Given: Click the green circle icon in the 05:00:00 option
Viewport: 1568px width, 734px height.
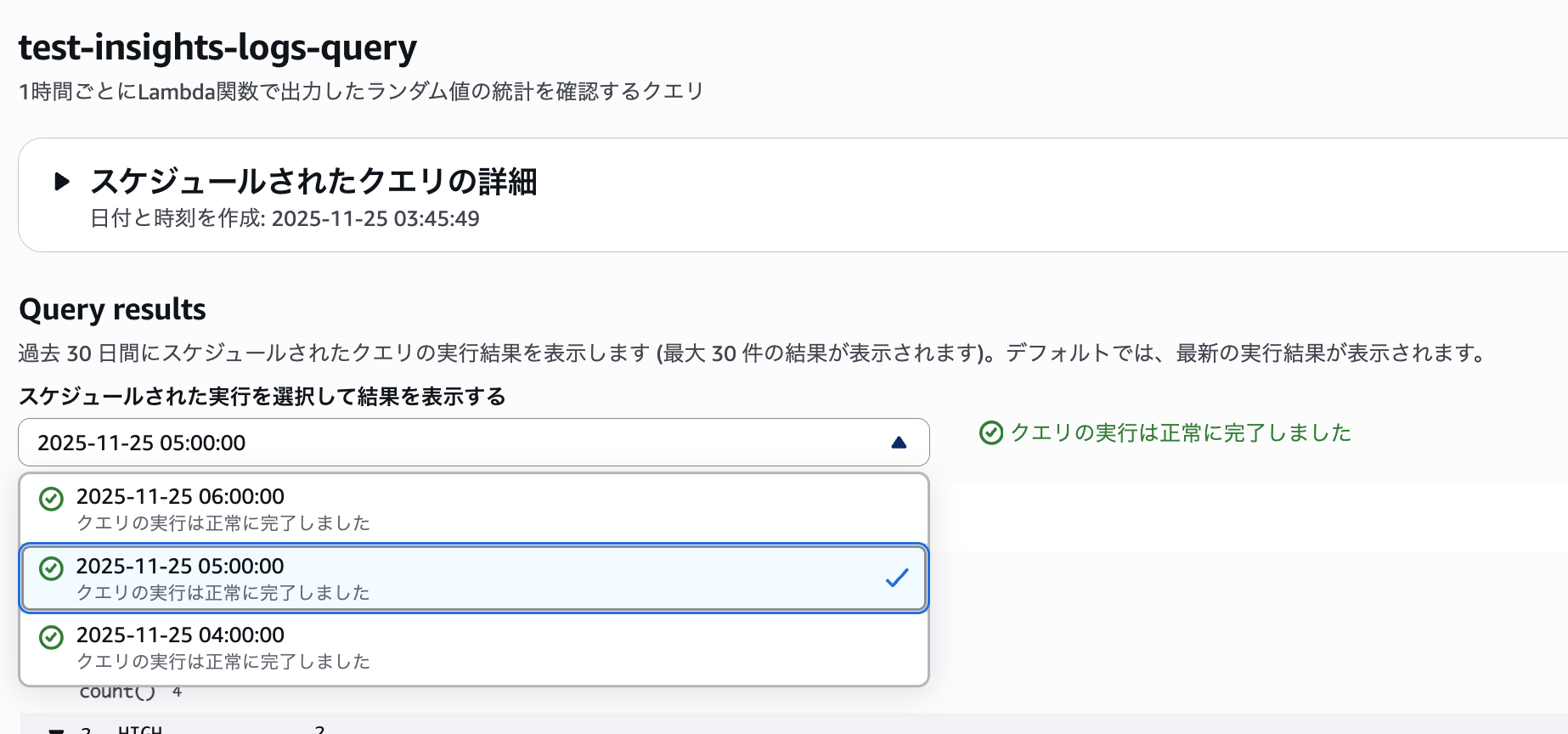Looking at the screenshot, I should coord(51,567).
